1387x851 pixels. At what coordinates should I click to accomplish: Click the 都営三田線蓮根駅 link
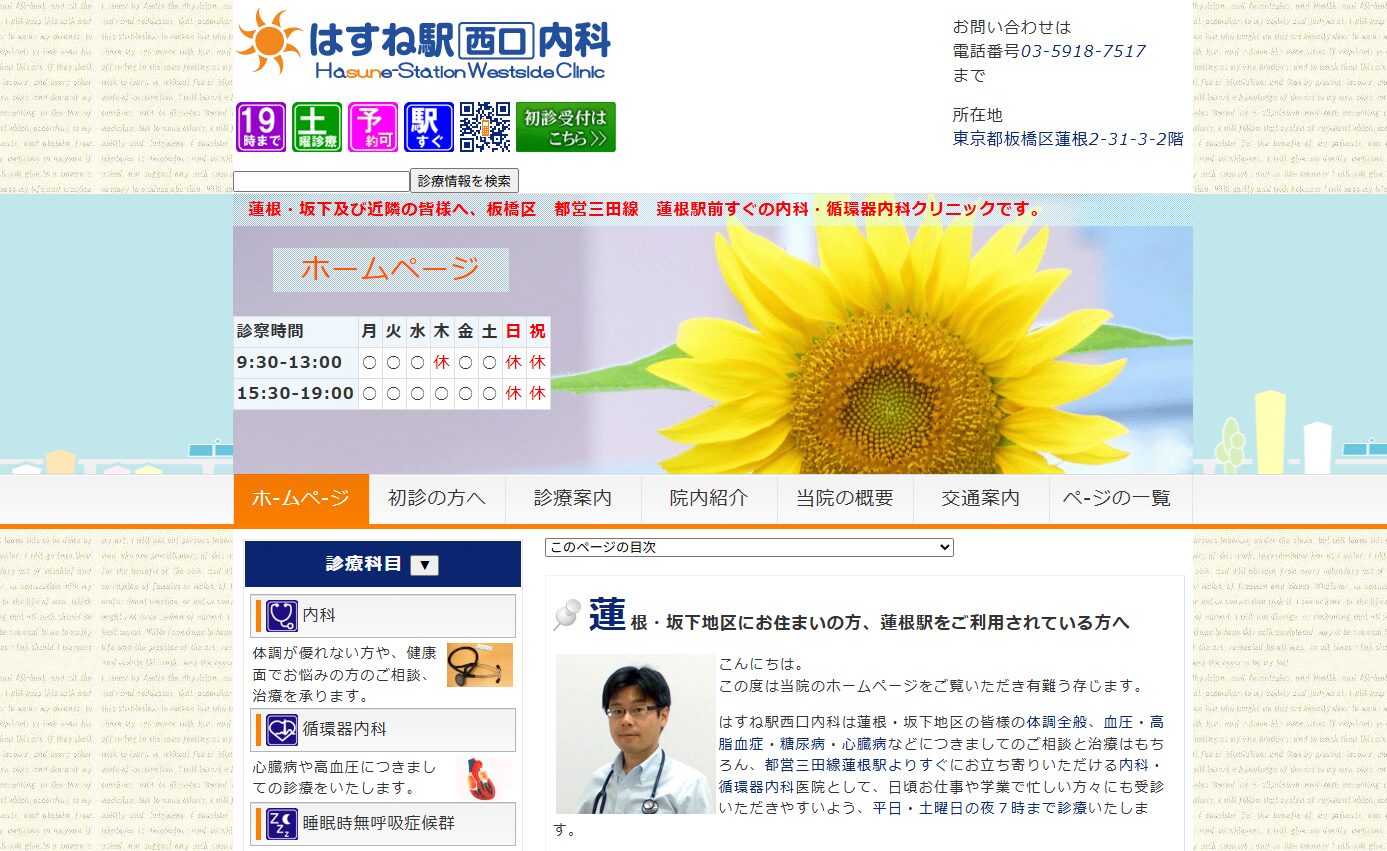[826, 765]
